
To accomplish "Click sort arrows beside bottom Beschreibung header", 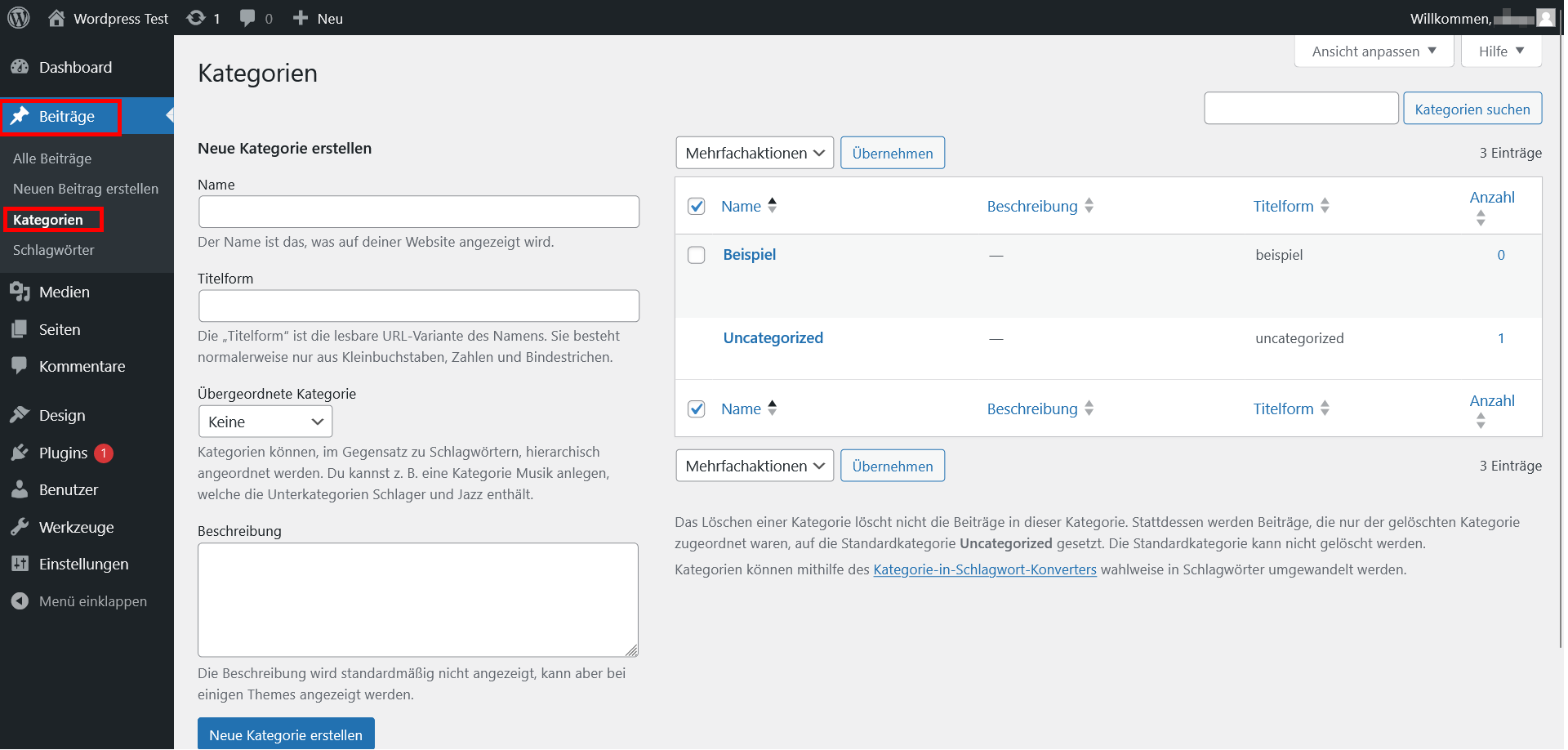I will click(x=1089, y=408).
